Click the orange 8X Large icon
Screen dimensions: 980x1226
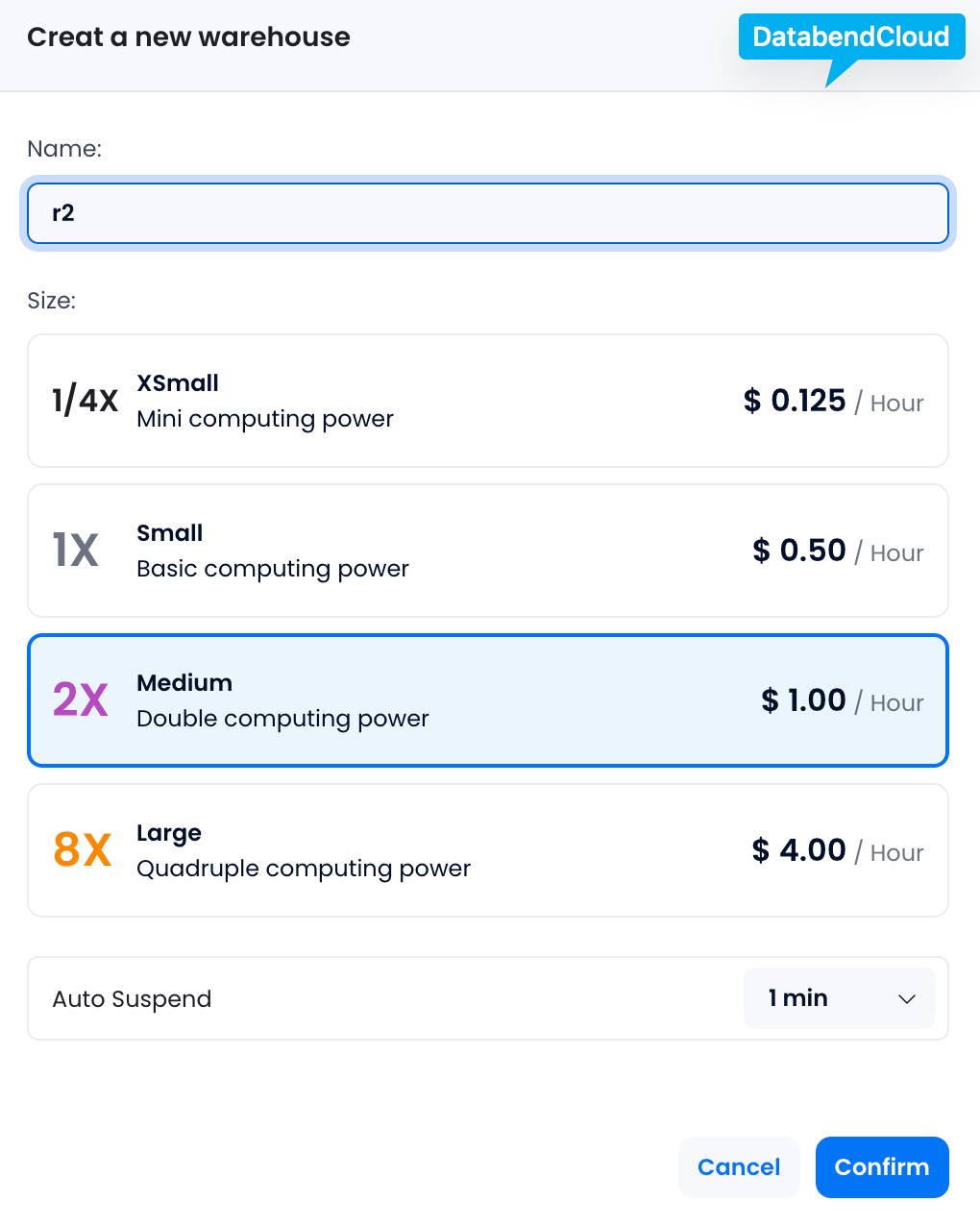[83, 850]
